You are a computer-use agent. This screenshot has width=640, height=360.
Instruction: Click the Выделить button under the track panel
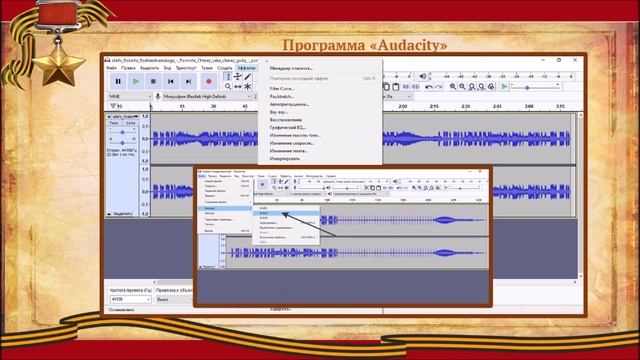pyautogui.click(x=123, y=213)
